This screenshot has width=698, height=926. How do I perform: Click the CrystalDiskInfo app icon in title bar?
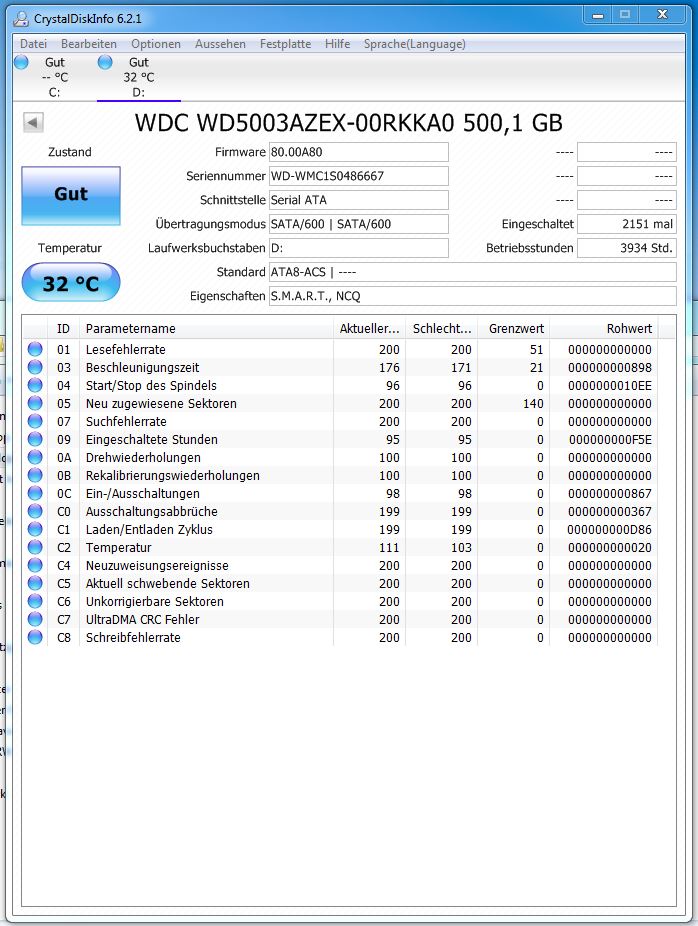pyautogui.click(x=21, y=19)
